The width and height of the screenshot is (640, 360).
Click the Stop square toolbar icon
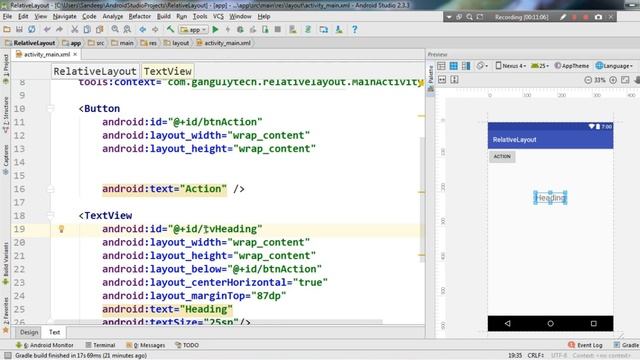[278, 29]
